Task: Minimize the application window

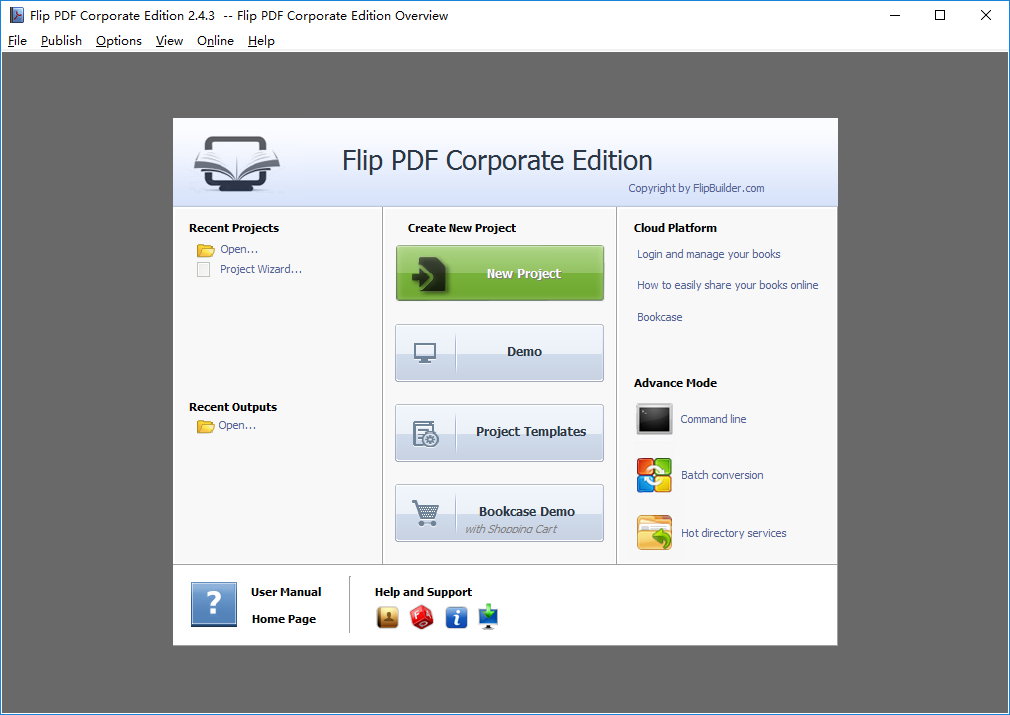Action: pos(895,15)
